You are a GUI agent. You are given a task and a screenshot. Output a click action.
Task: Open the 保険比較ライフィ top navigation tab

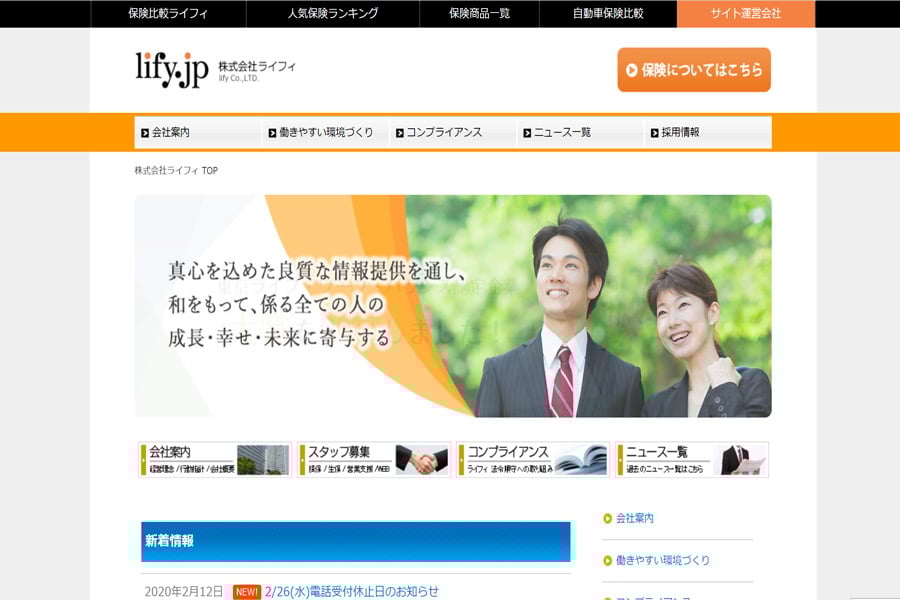(168, 13)
